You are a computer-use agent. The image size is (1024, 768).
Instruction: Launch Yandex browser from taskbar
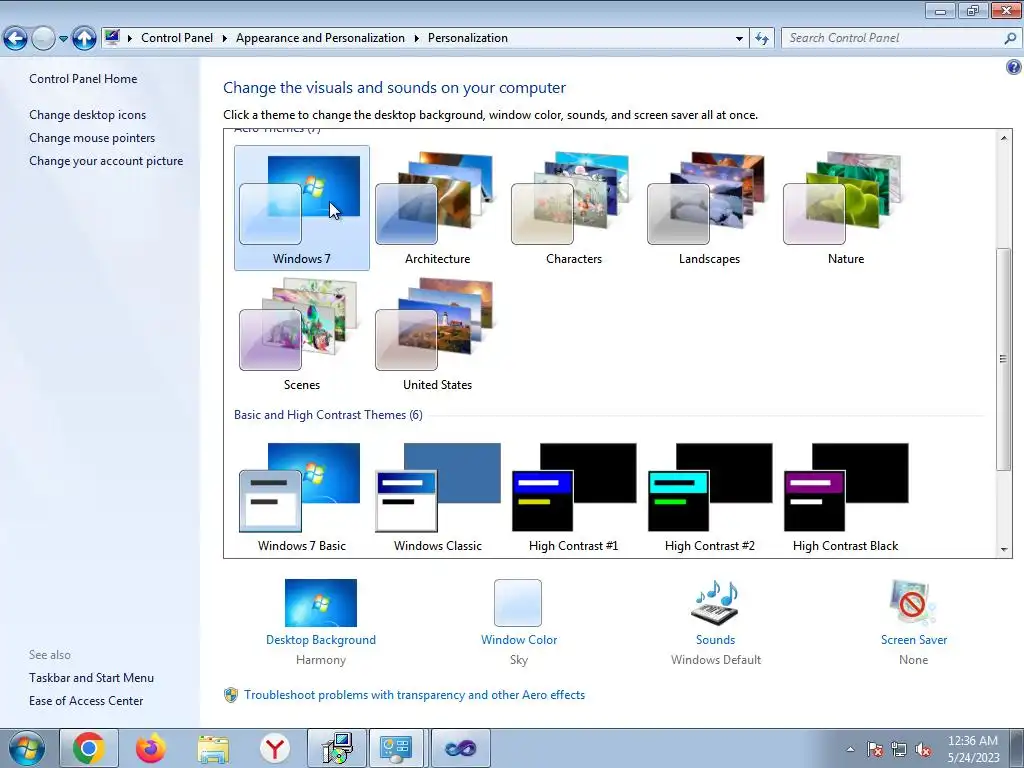[274, 748]
